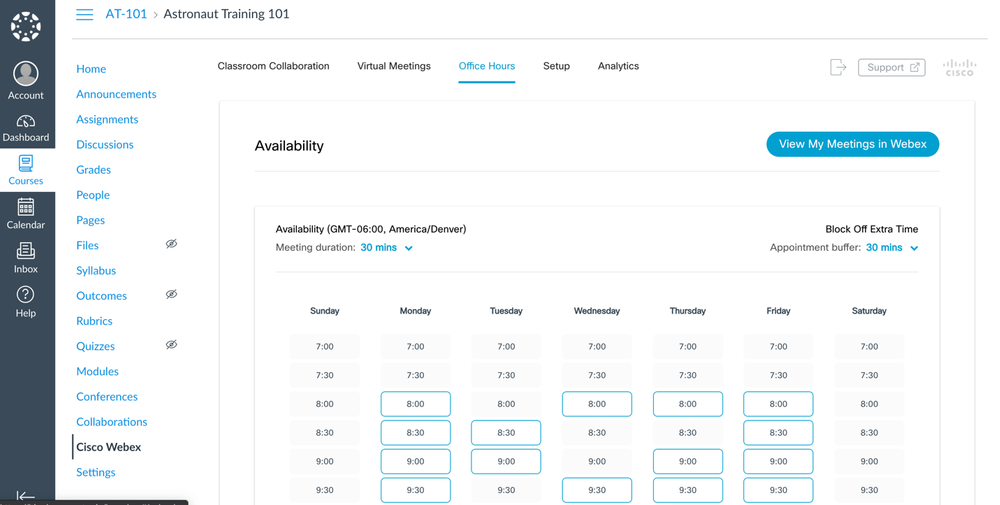Select Tuesday 7:30 time slot

coord(506,375)
